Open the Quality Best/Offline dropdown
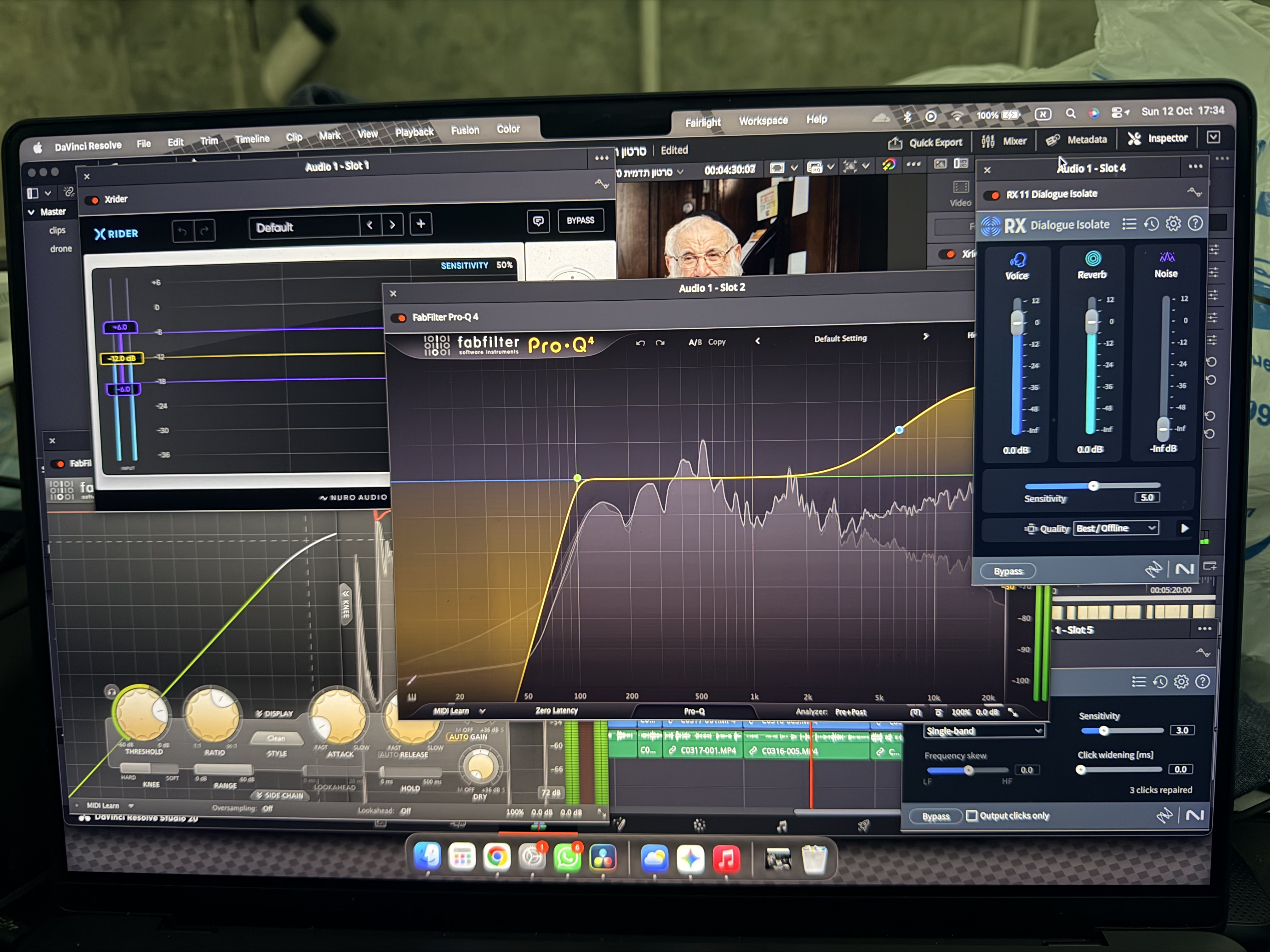1270x952 pixels. click(1116, 528)
